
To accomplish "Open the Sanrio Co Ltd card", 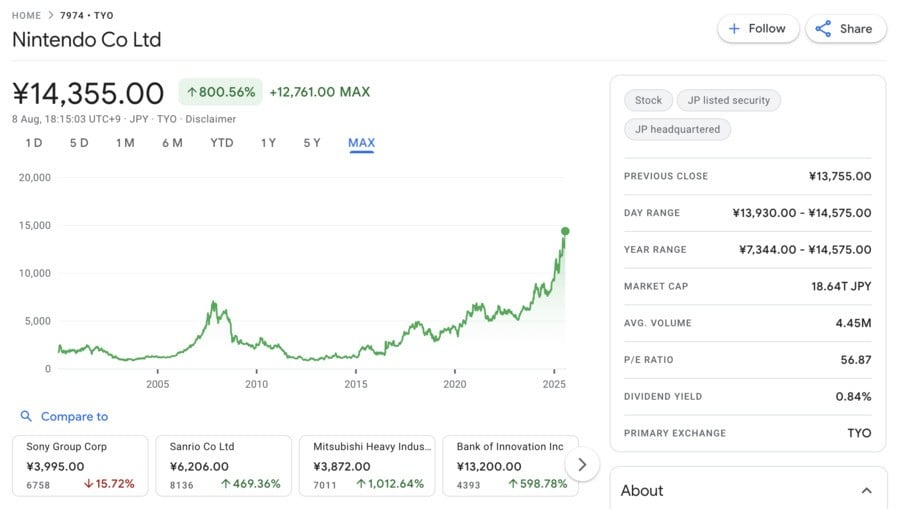I will [x=223, y=465].
